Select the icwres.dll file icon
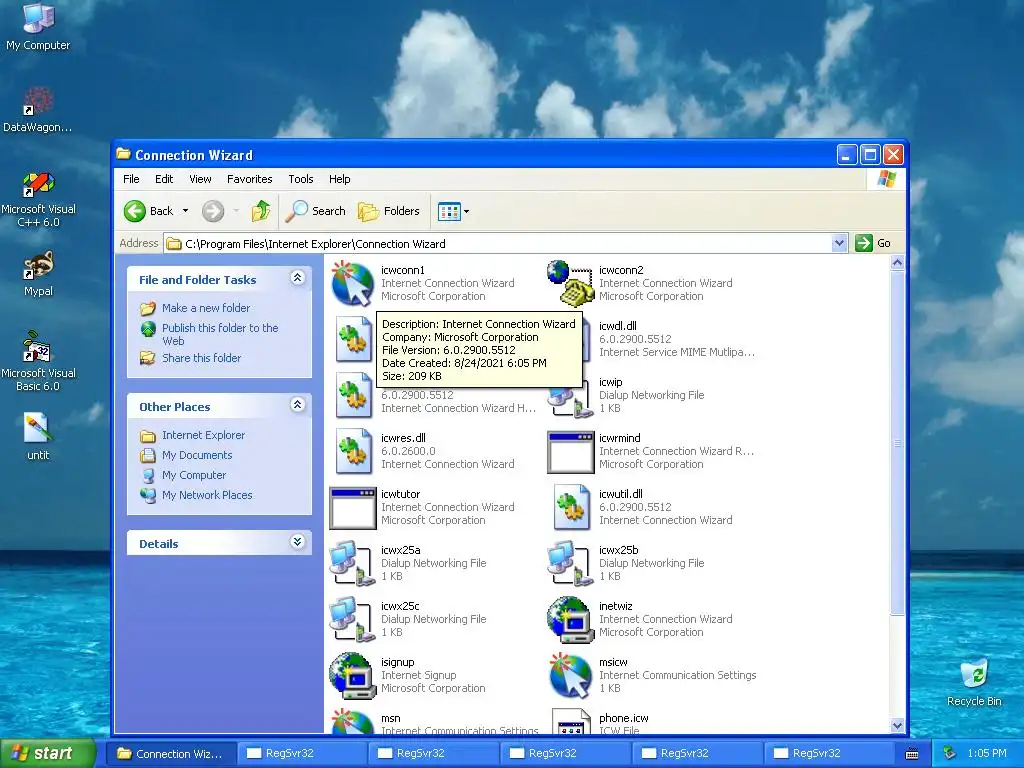1024x768 pixels. coord(353,451)
